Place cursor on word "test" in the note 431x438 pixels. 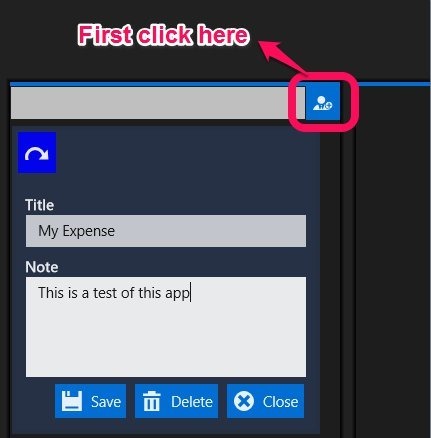coord(105,293)
